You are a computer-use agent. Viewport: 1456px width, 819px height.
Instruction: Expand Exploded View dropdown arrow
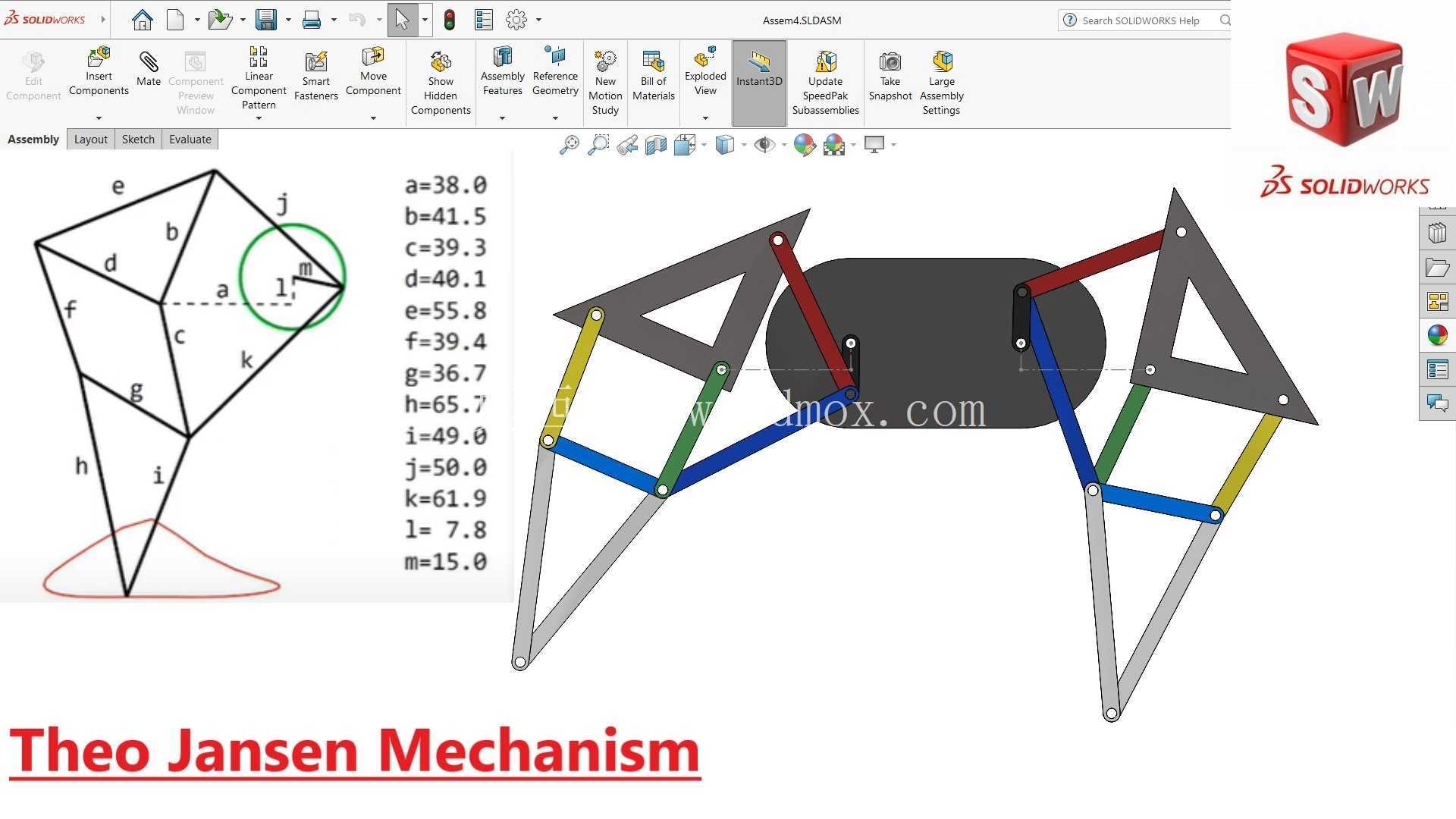[x=705, y=118]
